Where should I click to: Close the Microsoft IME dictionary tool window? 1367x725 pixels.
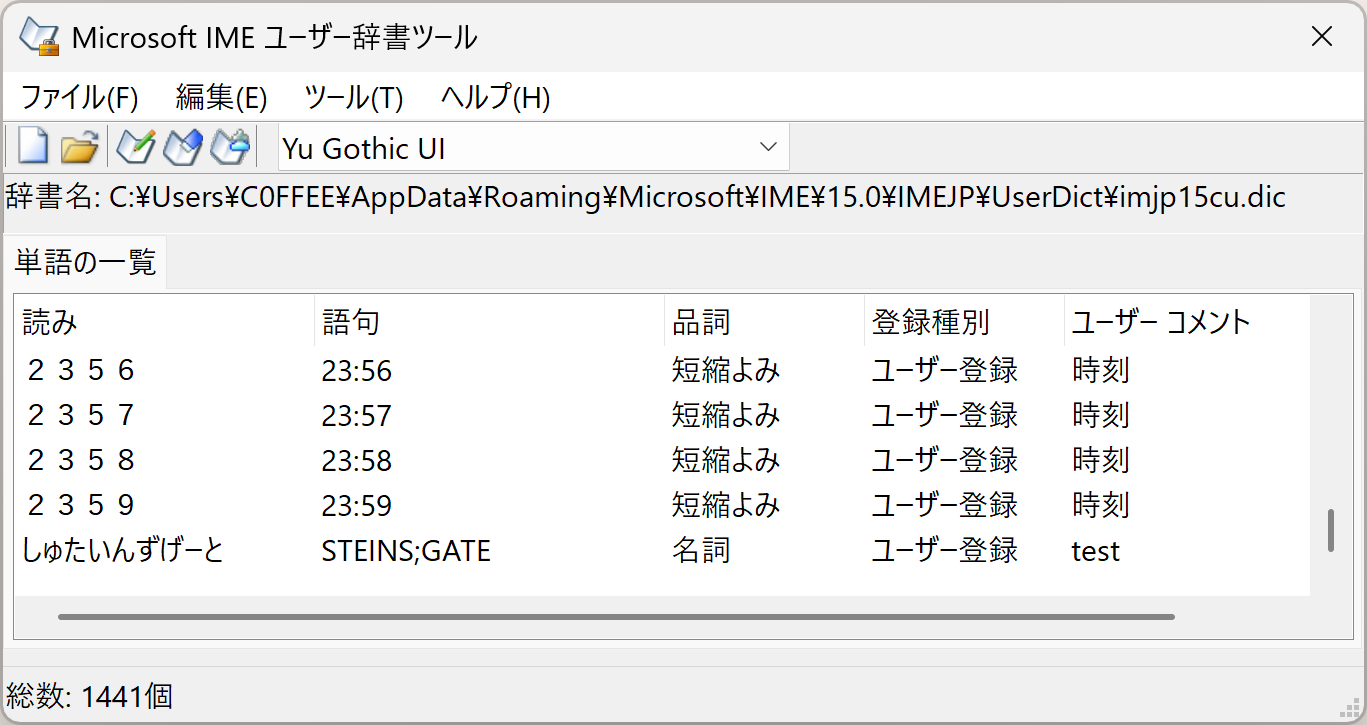tap(1321, 37)
